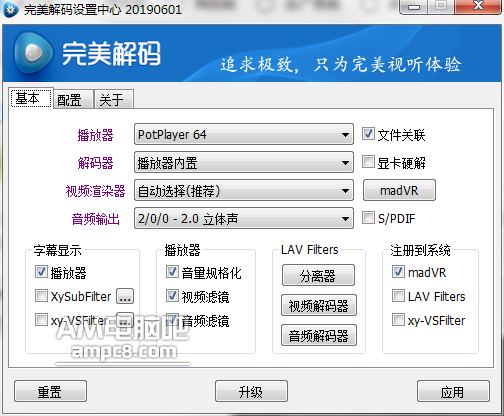The image size is (504, 416).
Task: Switch to the 基本 tab
Action: [x=31, y=98]
